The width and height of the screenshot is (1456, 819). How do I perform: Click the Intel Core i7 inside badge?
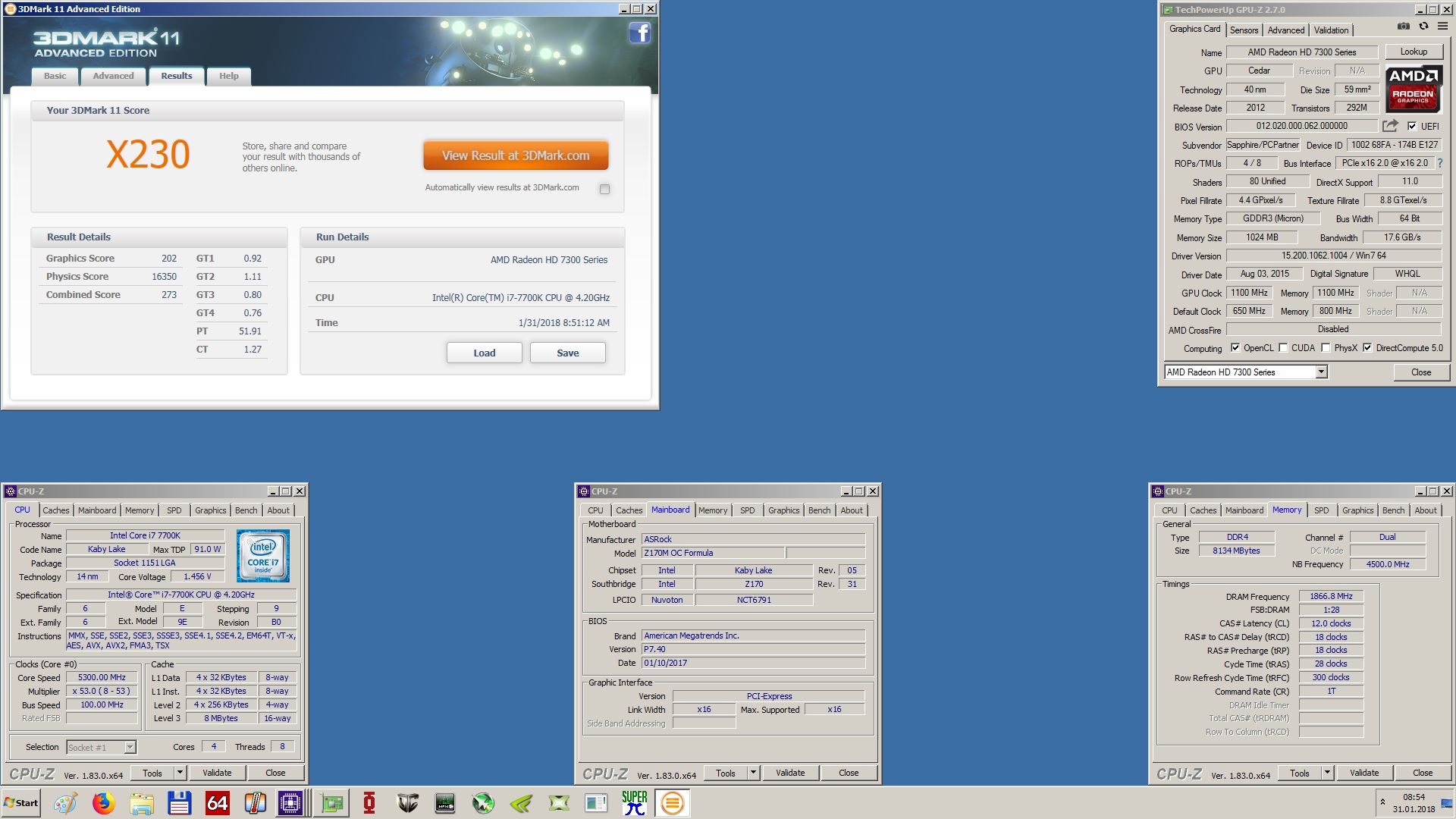[263, 556]
